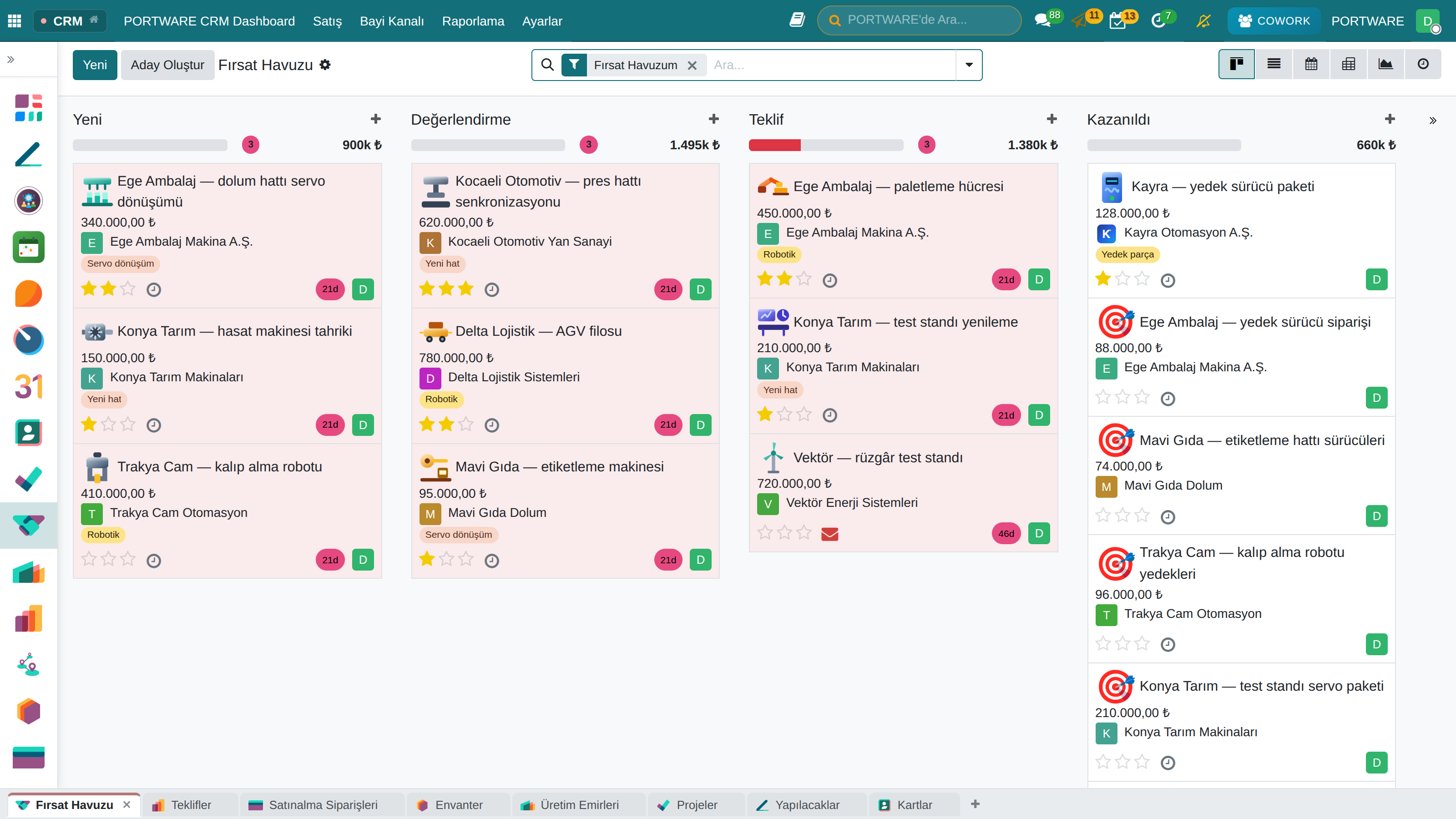
Task: Expand the left sidebar chevrons
Action: [x=11, y=59]
